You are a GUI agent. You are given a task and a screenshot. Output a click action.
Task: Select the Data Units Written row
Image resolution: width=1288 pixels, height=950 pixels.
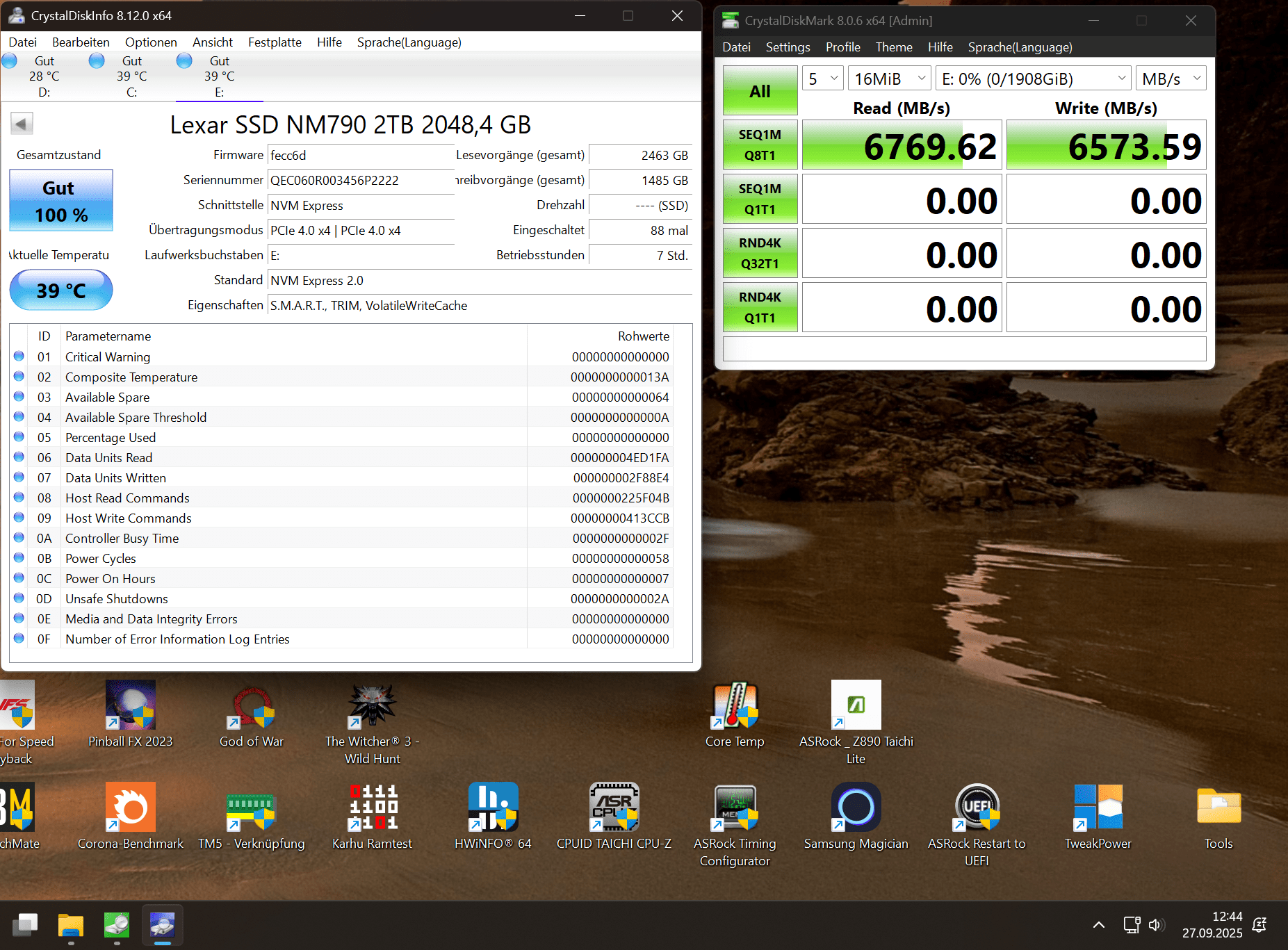pos(342,477)
